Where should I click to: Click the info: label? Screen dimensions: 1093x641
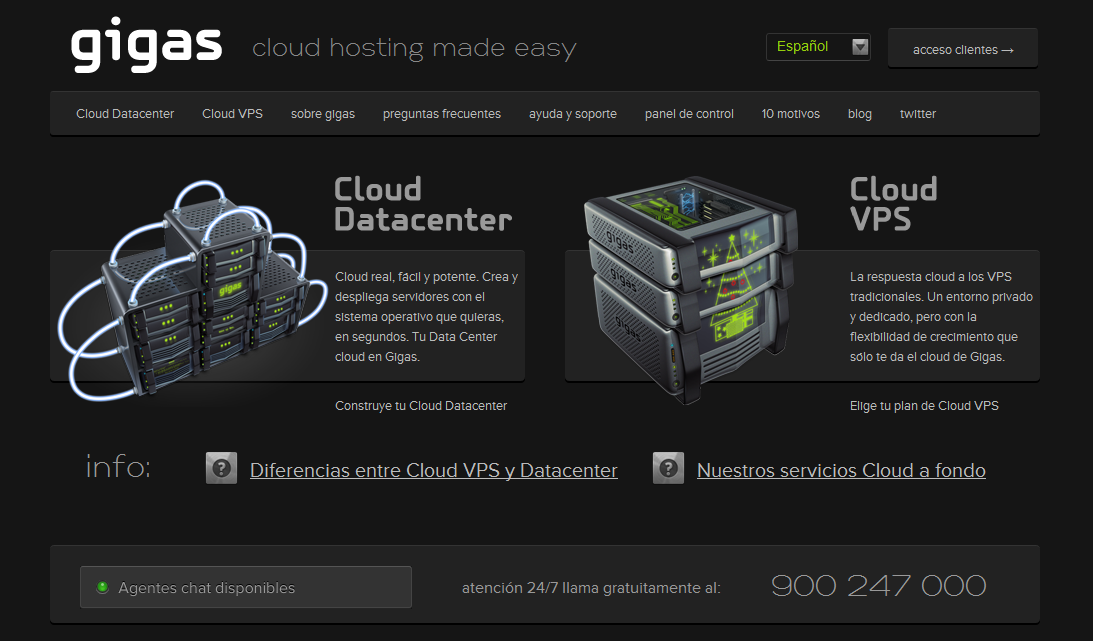click(x=118, y=466)
